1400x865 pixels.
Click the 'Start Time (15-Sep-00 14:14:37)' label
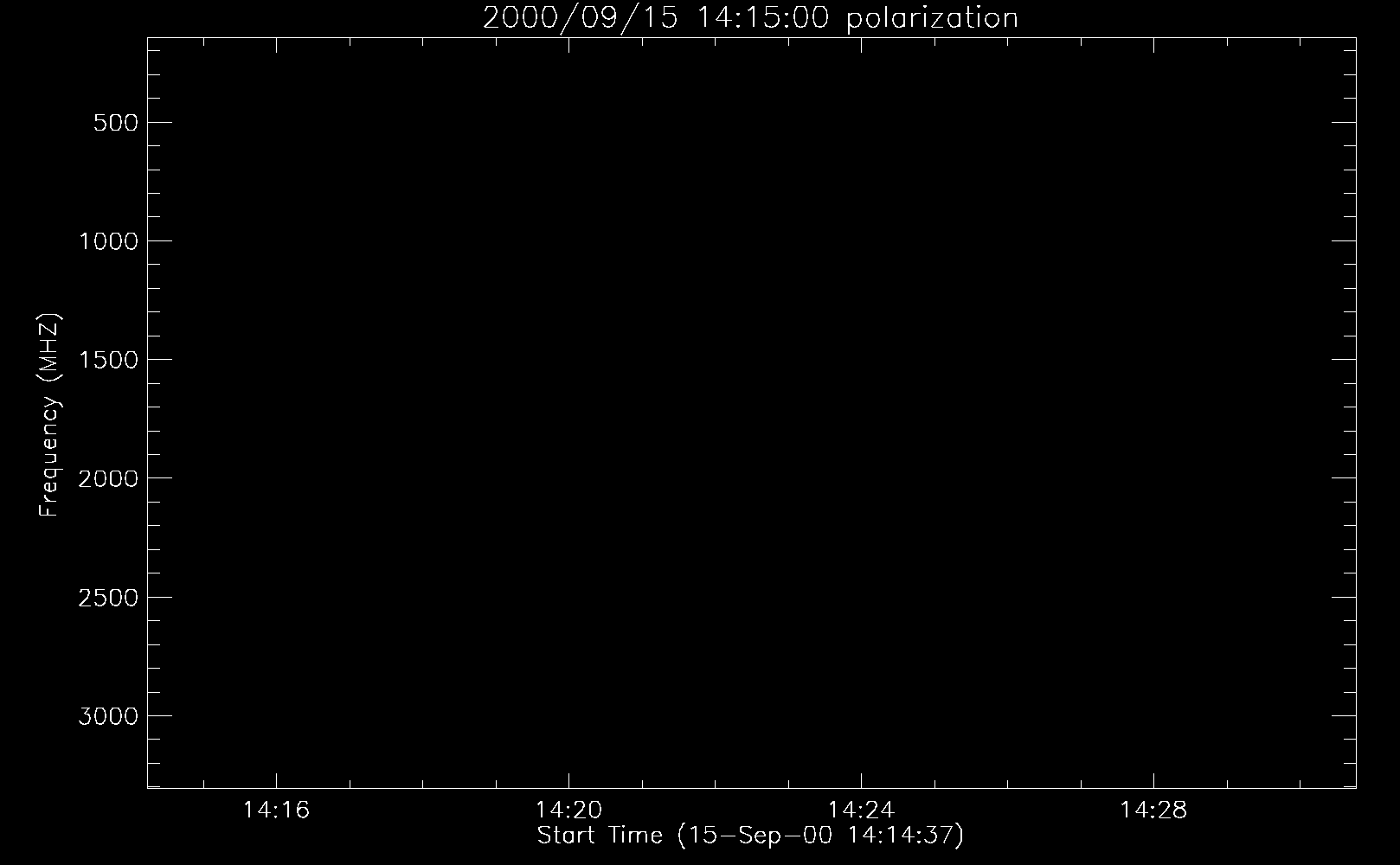coord(750,836)
